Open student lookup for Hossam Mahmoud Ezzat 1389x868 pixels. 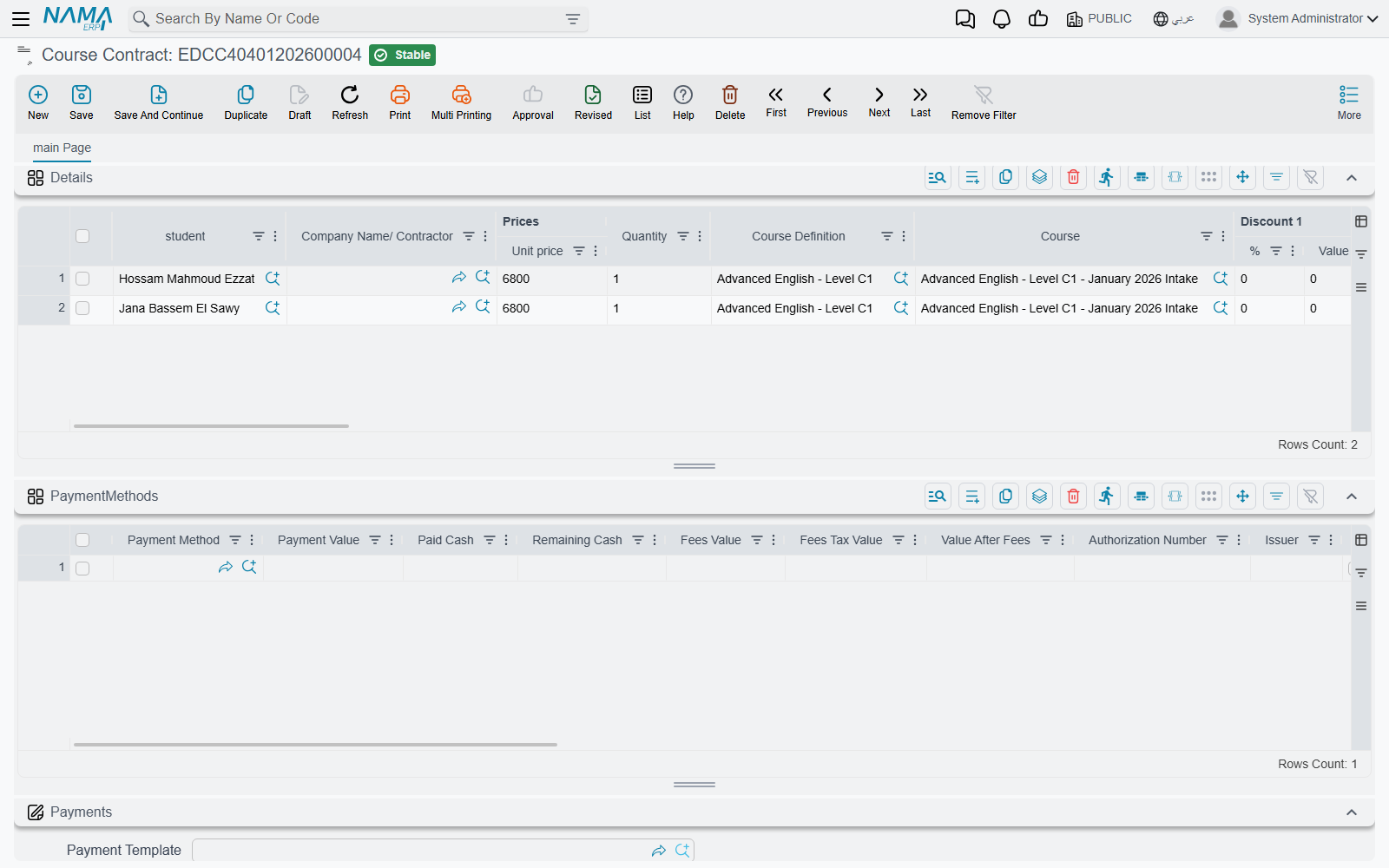coord(273,279)
